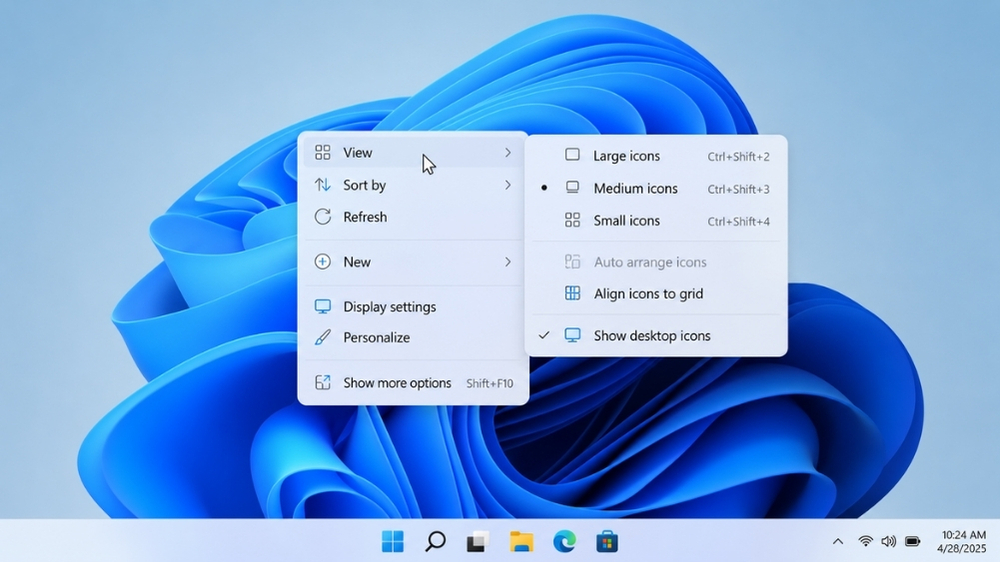The height and width of the screenshot is (562, 1000).
Task: Select Personalize in the context menu
Action: (x=413, y=337)
